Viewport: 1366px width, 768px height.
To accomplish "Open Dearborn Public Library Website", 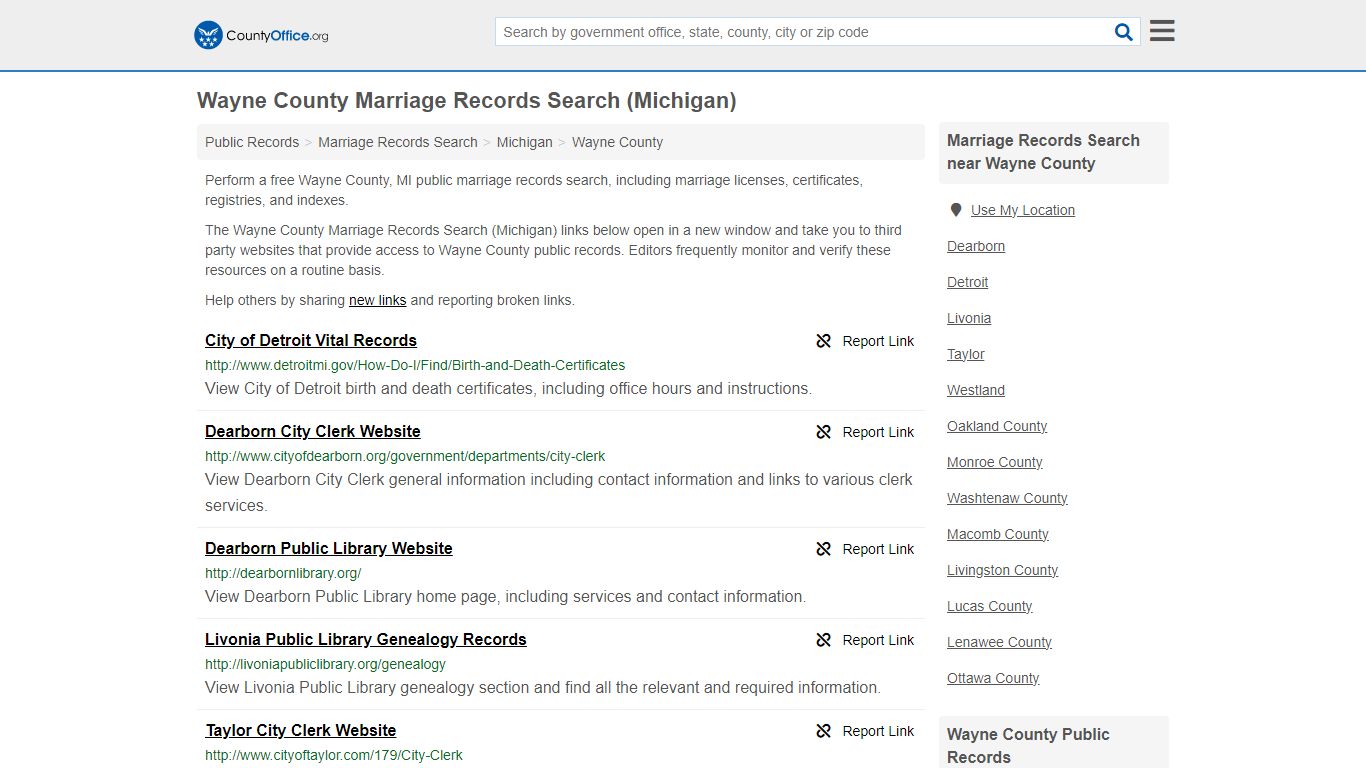I will click(x=329, y=548).
